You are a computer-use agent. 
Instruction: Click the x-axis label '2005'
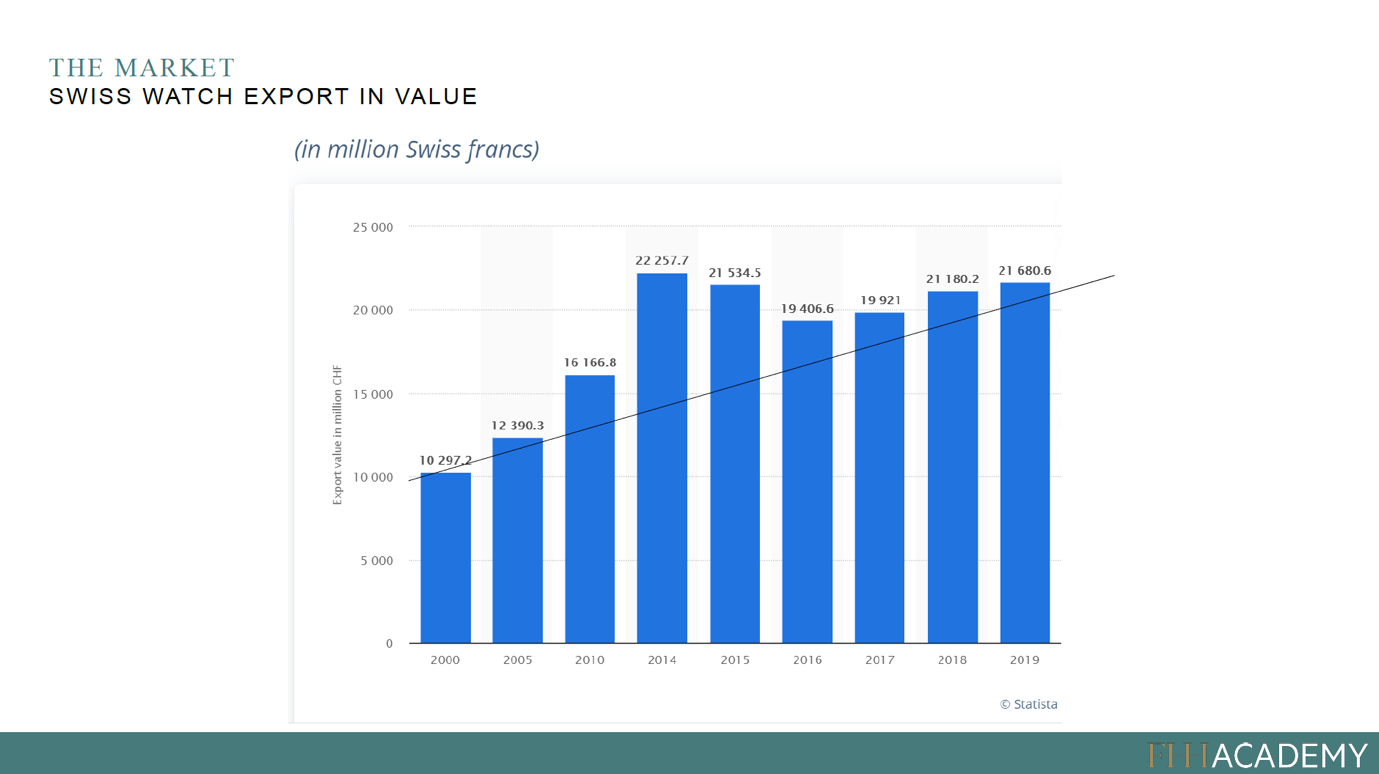518,660
